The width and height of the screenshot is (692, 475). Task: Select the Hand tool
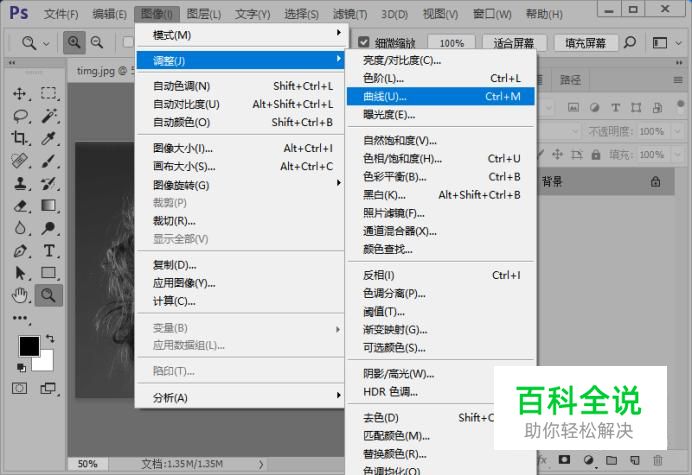19,295
